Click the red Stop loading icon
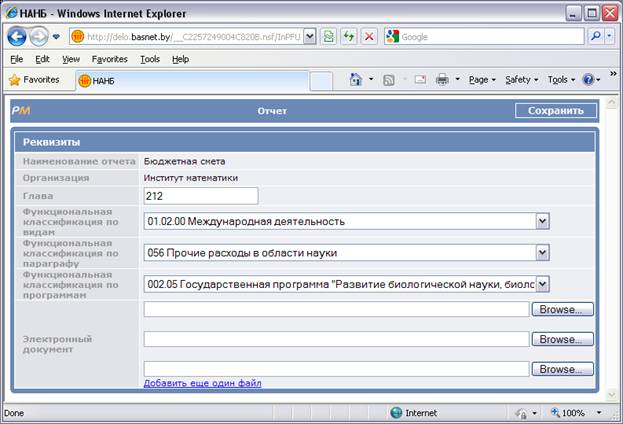The width and height of the screenshot is (623, 424). coord(369,37)
